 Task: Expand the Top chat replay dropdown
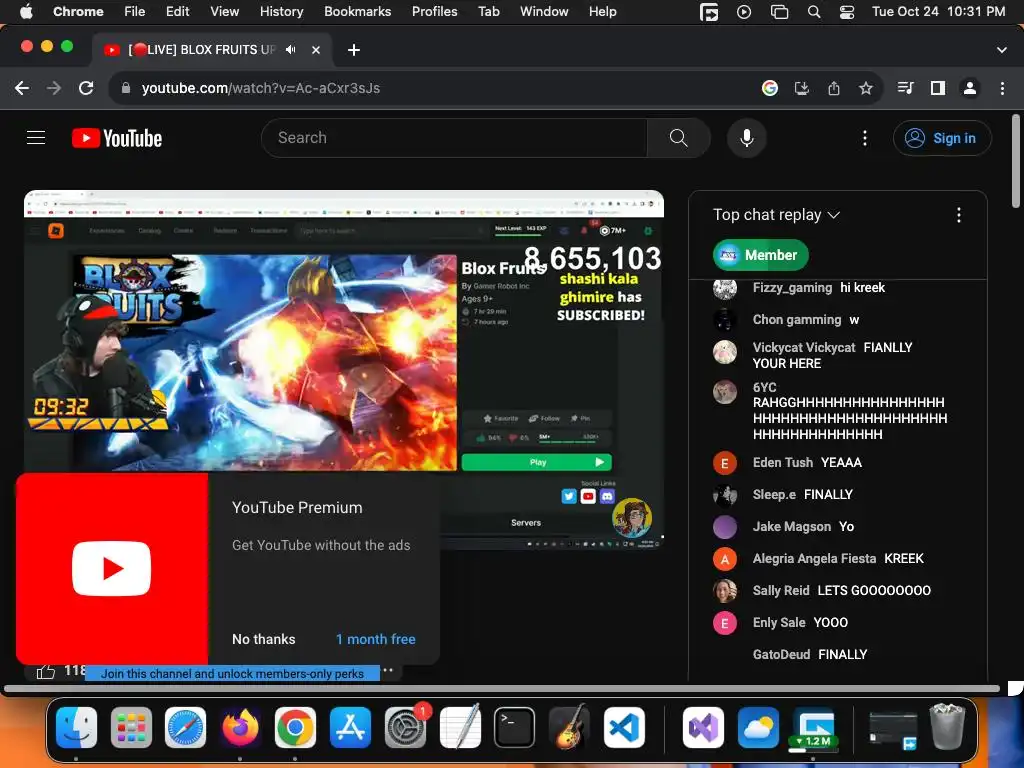(x=776, y=215)
